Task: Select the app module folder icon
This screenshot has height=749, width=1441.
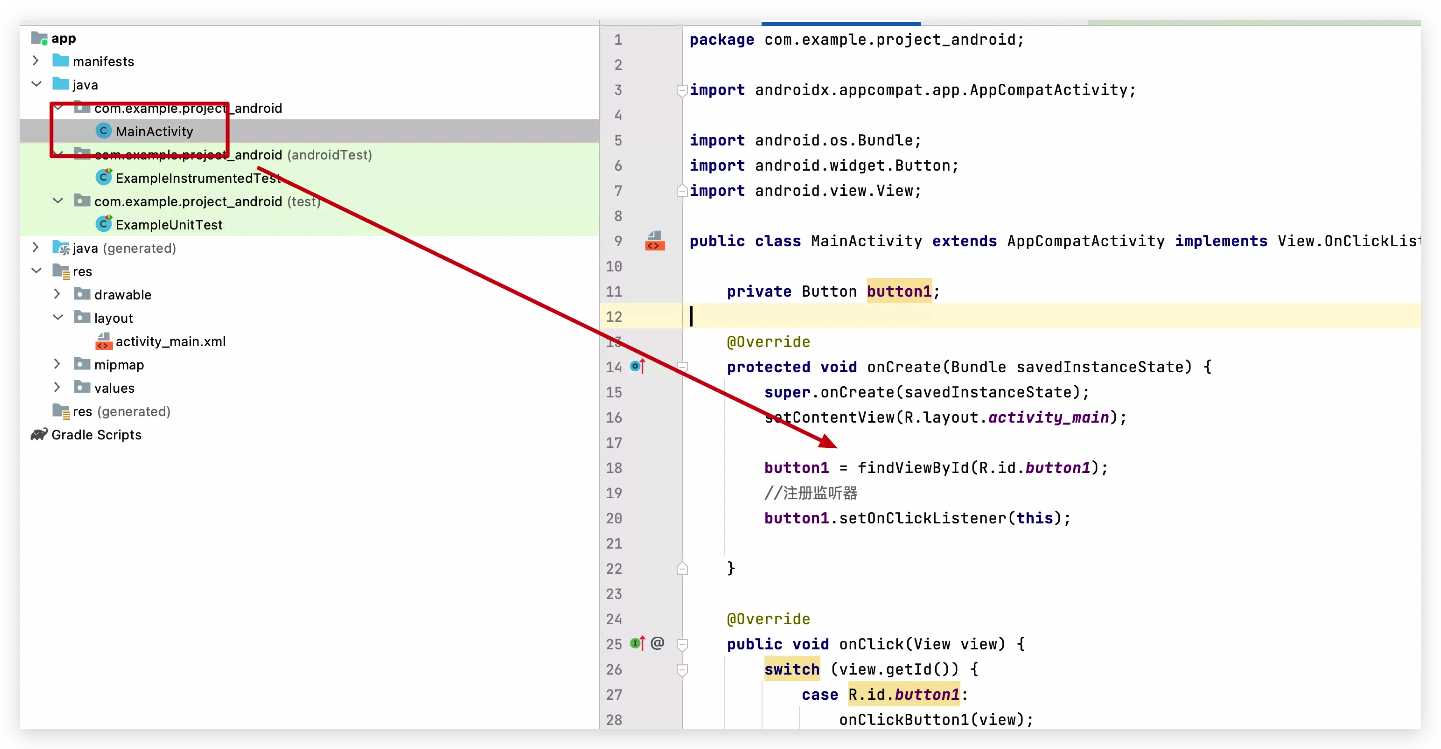Action: (39, 38)
